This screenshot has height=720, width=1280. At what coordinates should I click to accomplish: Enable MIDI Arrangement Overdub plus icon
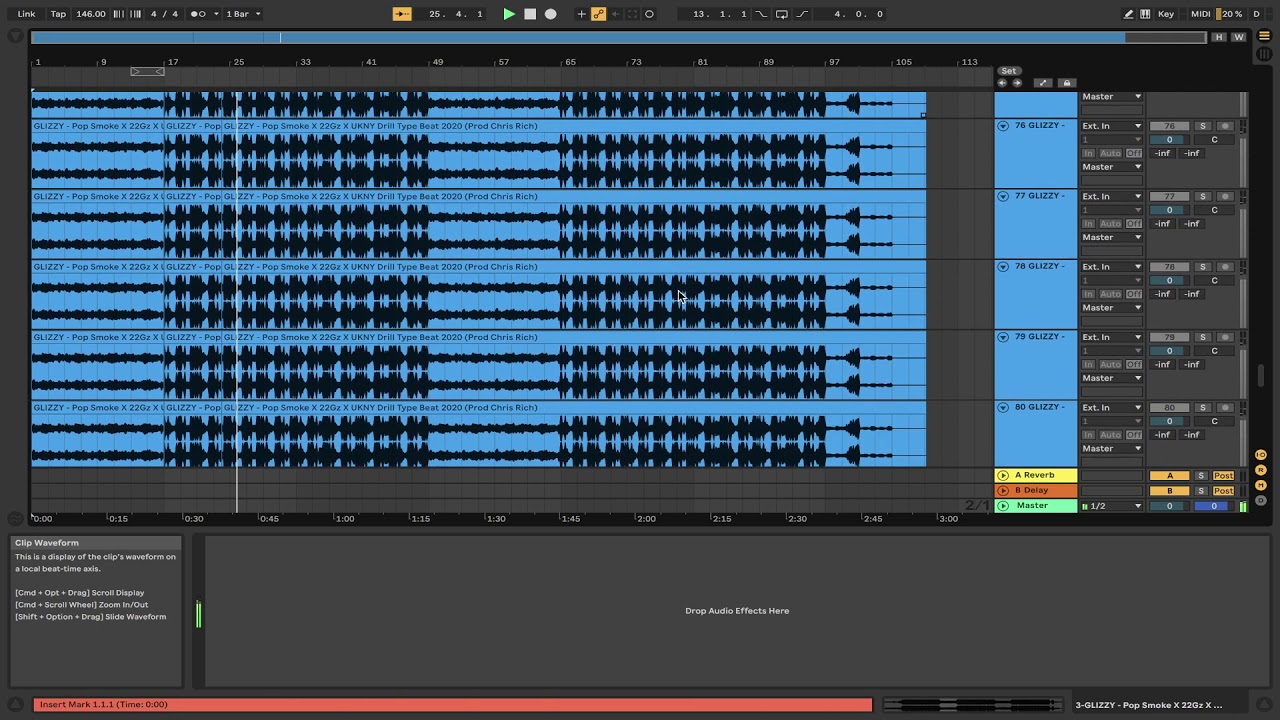[581, 14]
